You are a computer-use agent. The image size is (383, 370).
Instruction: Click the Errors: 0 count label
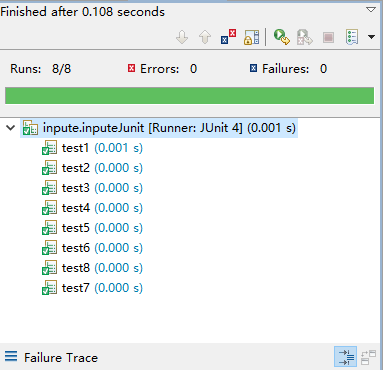pos(168,69)
